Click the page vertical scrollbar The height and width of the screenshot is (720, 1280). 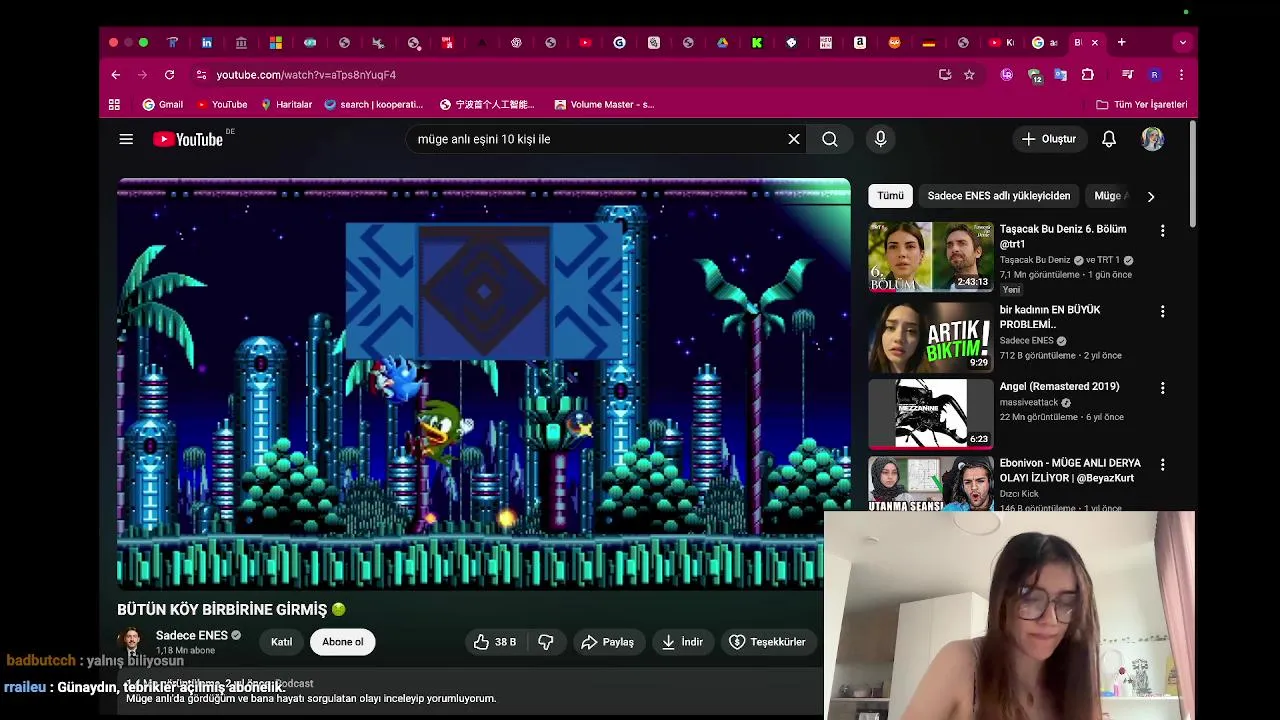pyautogui.click(x=1192, y=175)
